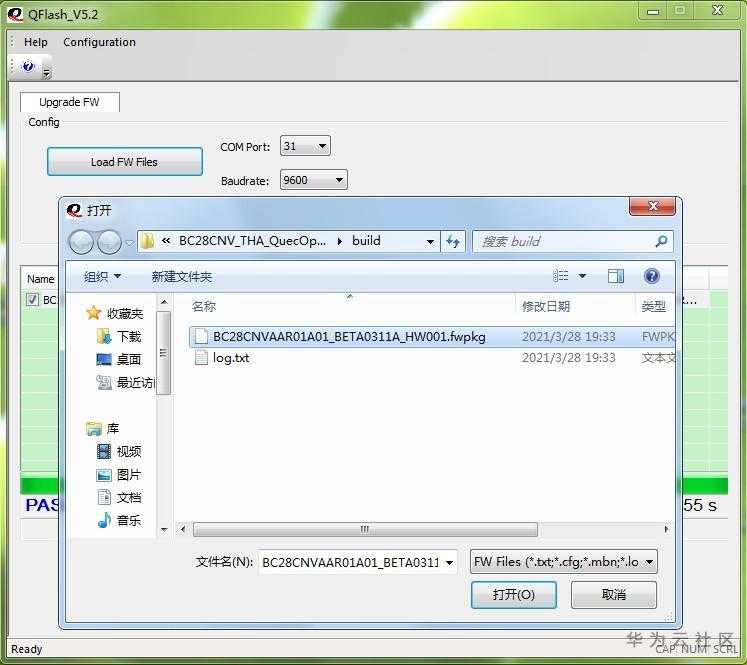
Task: Click Load FW Files button
Action: (x=124, y=162)
